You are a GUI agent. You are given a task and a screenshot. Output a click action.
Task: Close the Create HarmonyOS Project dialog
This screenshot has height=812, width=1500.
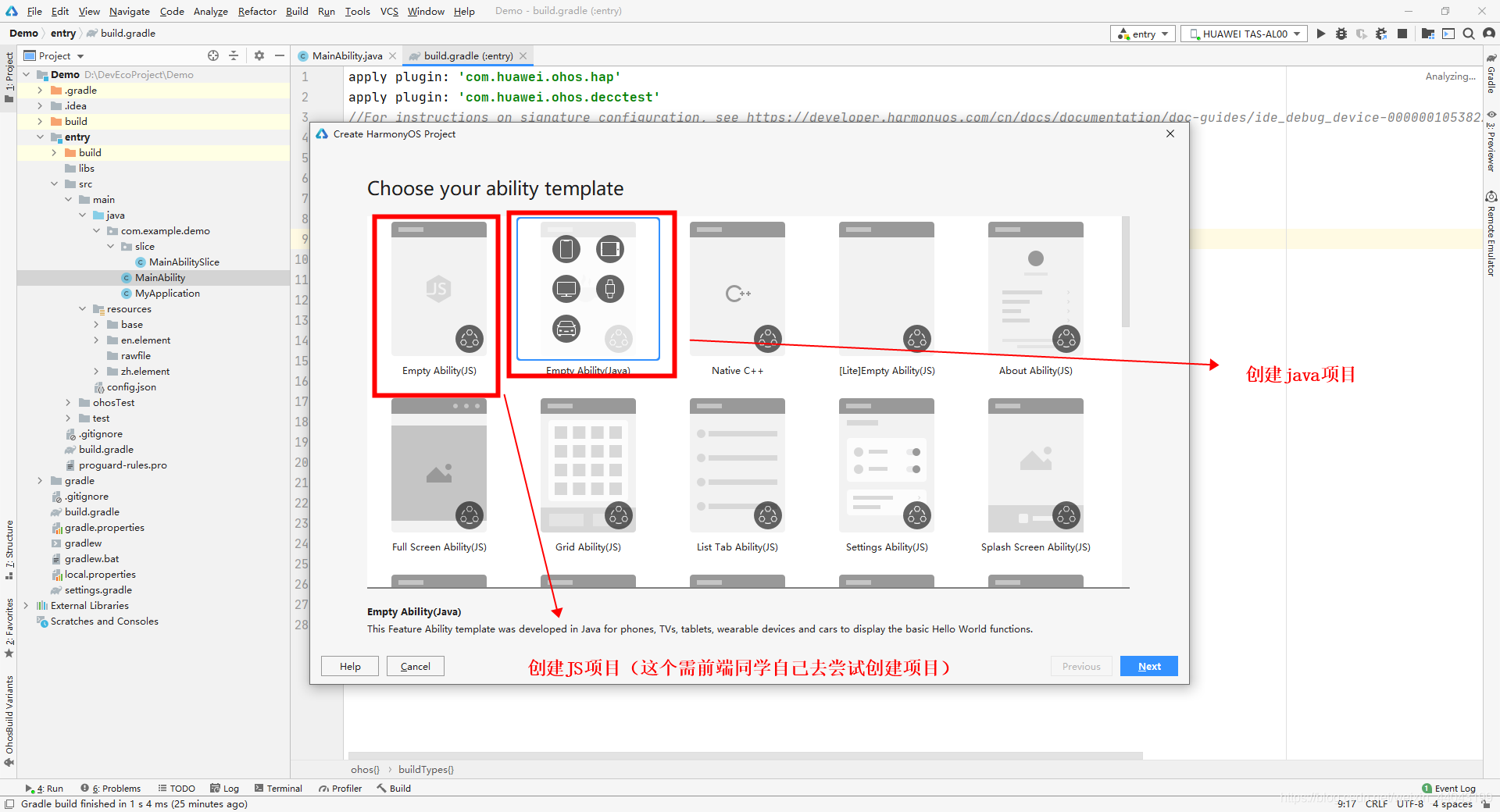pos(1170,134)
